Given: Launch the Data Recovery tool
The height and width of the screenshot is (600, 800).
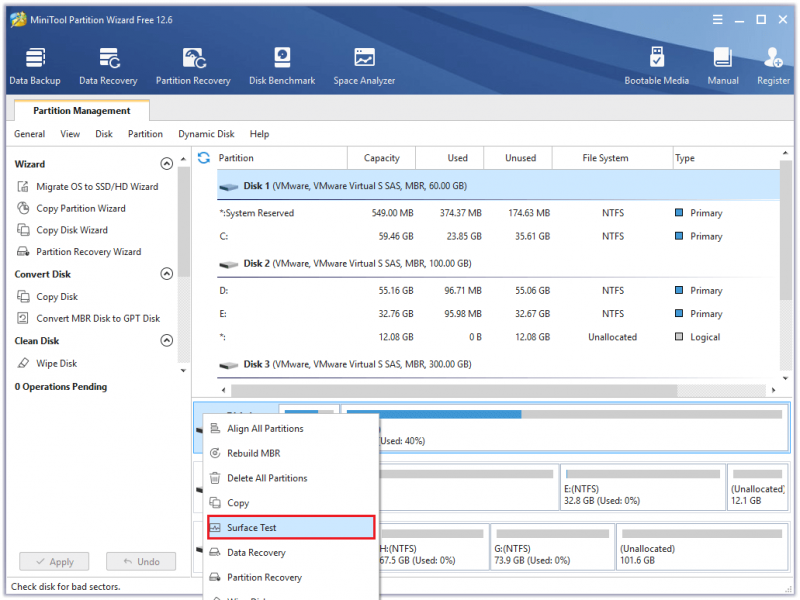Looking at the screenshot, I should point(108,66).
